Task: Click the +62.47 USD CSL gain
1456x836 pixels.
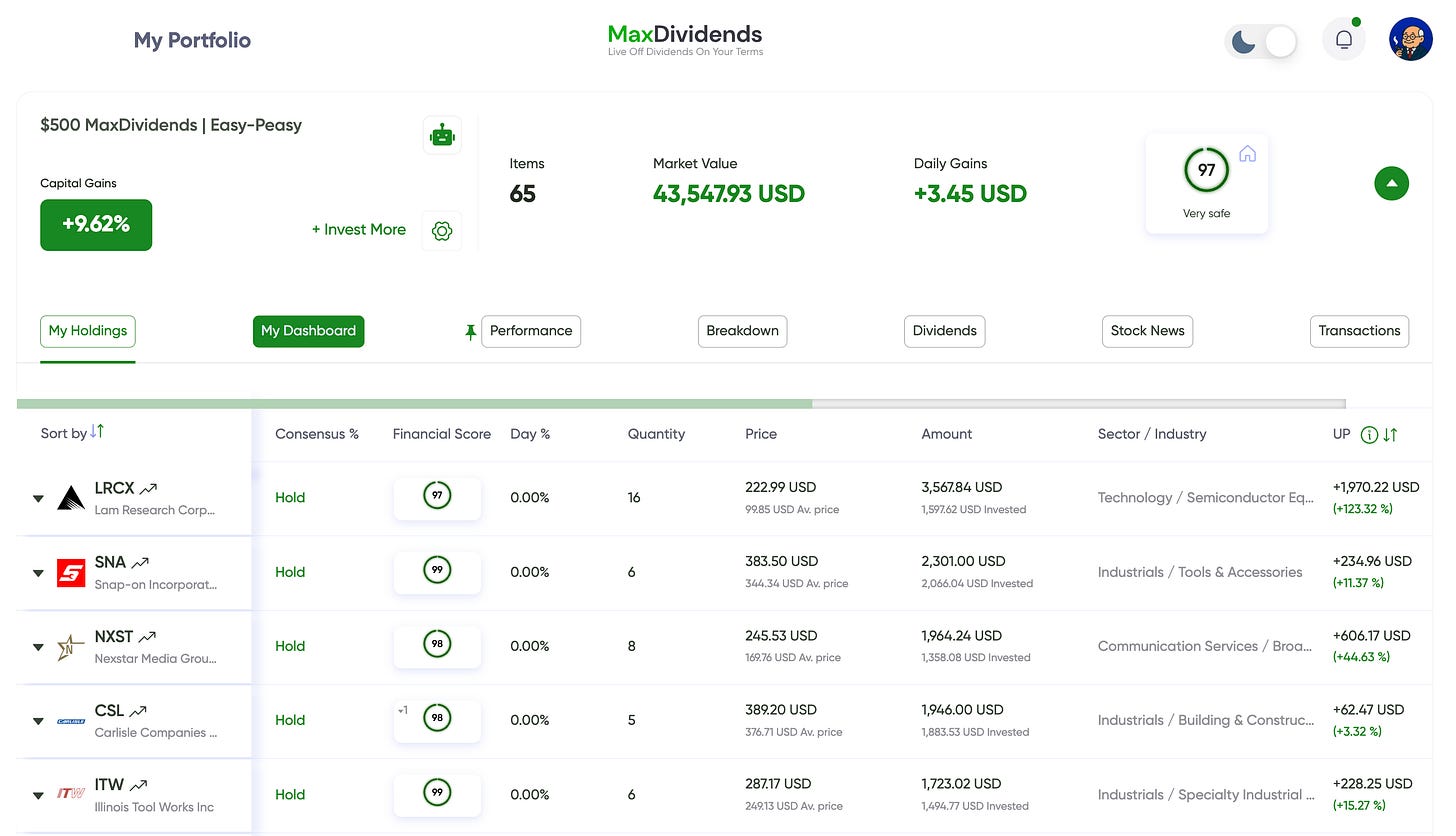Action: tap(1369, 709)
